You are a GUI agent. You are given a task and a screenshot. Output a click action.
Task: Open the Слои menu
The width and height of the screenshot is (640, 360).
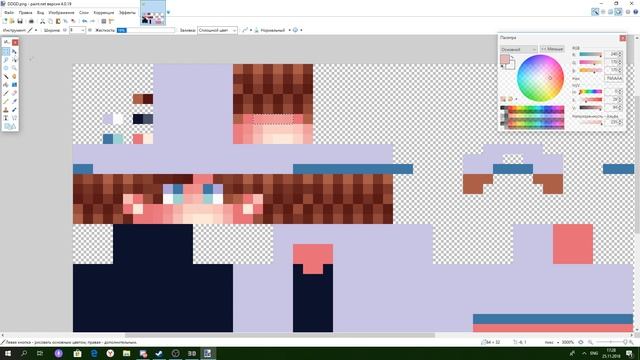point(84,13)
